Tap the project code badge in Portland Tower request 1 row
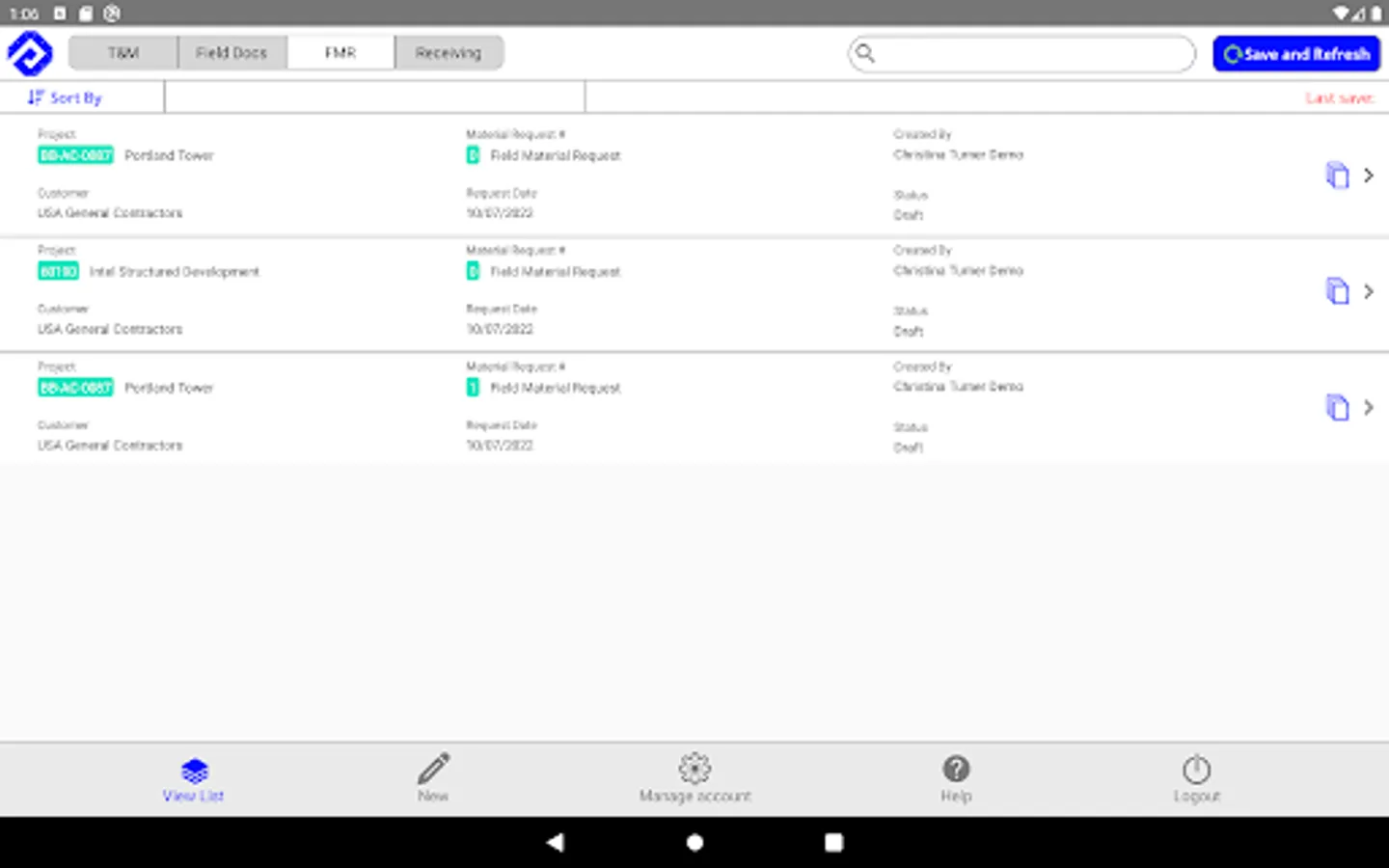 coord(75,388)
